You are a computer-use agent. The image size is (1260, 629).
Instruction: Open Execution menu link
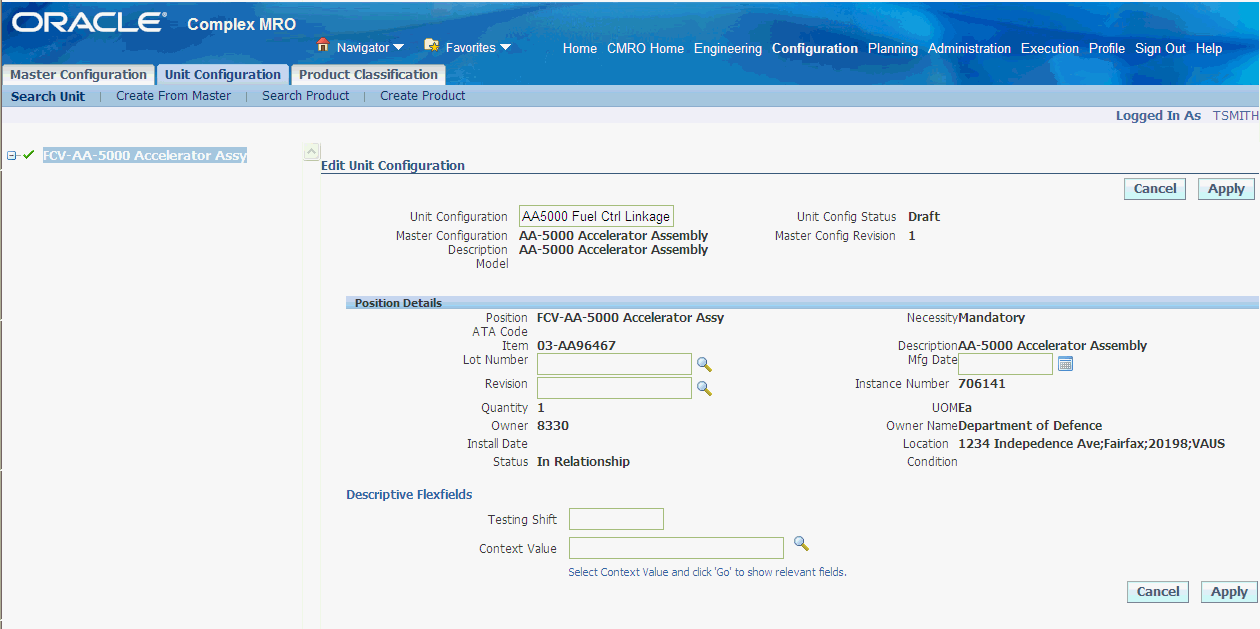click(x=1050, y=48)
